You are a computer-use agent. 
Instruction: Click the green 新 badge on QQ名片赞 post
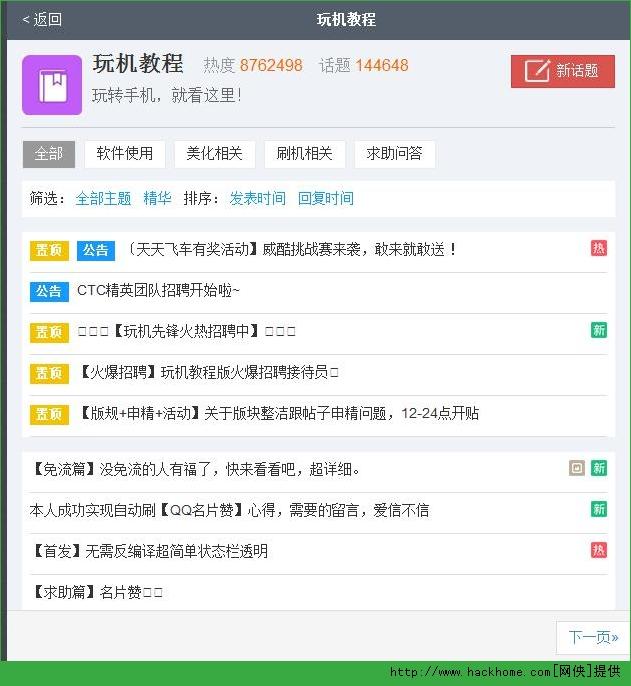598,509
